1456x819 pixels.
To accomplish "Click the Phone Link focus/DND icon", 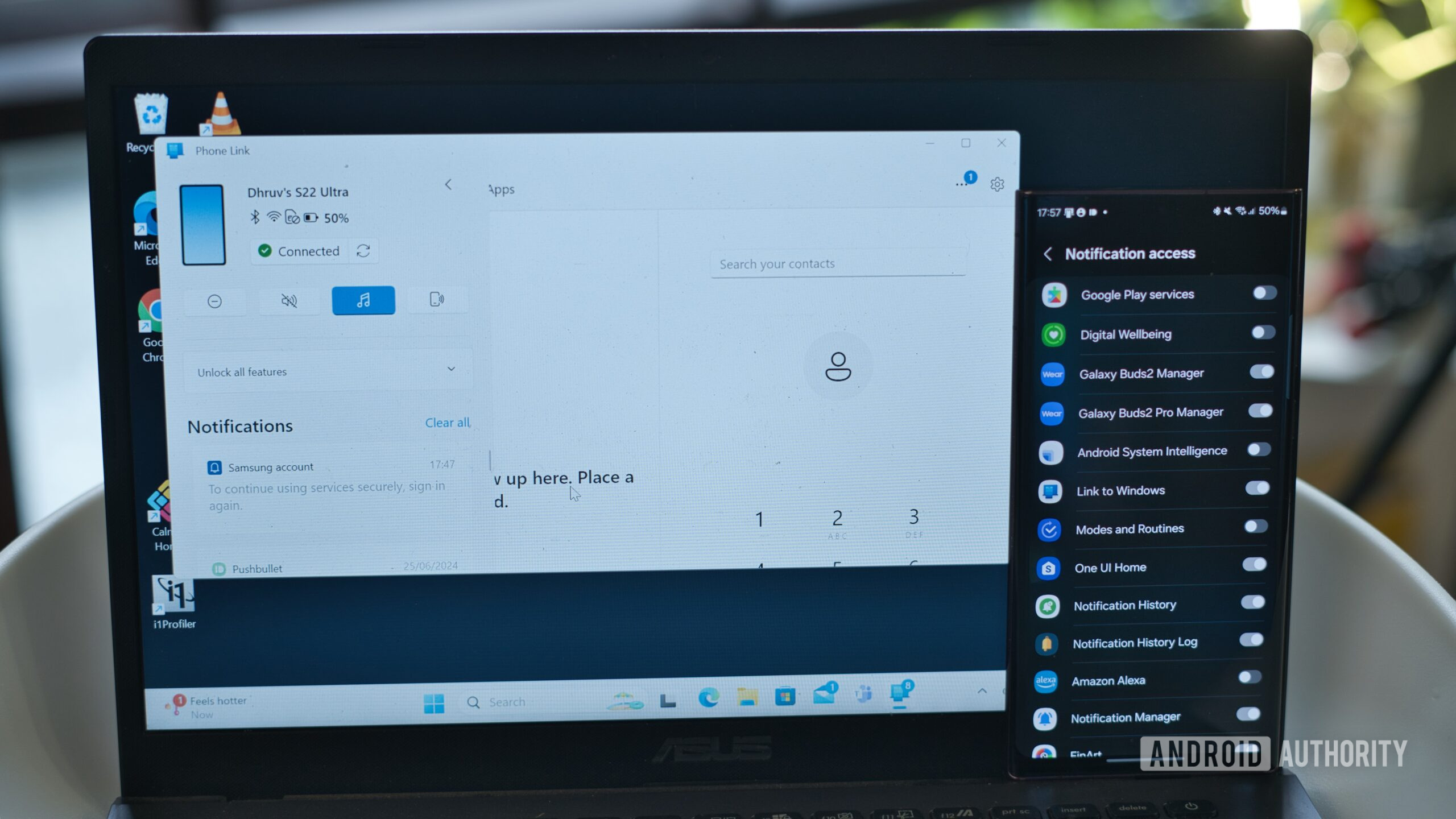I will pyautogui.click(x=214, y=300).
